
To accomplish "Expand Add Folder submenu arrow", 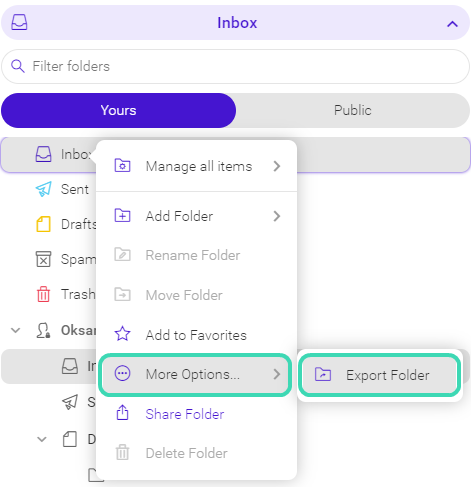I will click(277, 216).
